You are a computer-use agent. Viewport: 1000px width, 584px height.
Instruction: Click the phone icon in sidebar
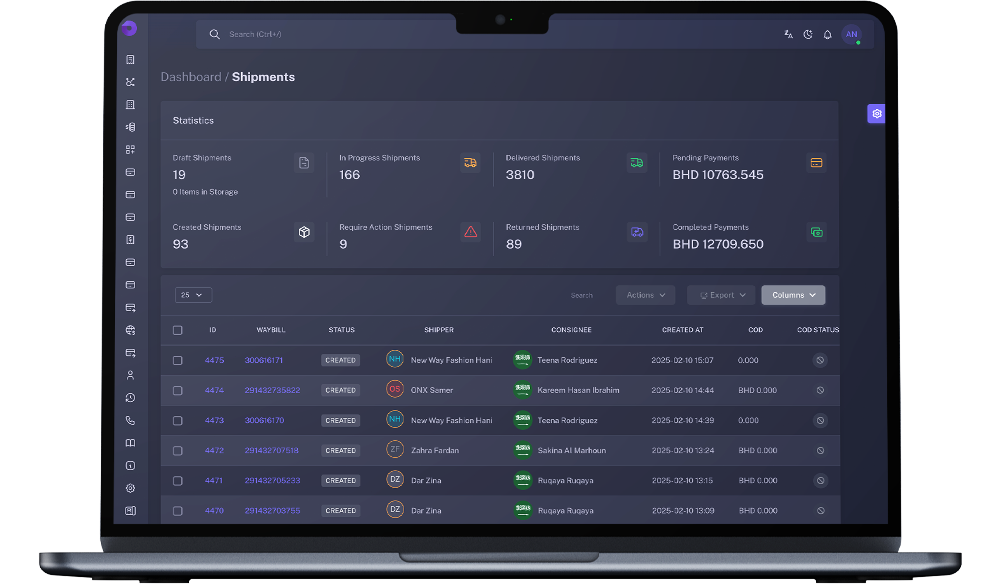tap(130, 421)
